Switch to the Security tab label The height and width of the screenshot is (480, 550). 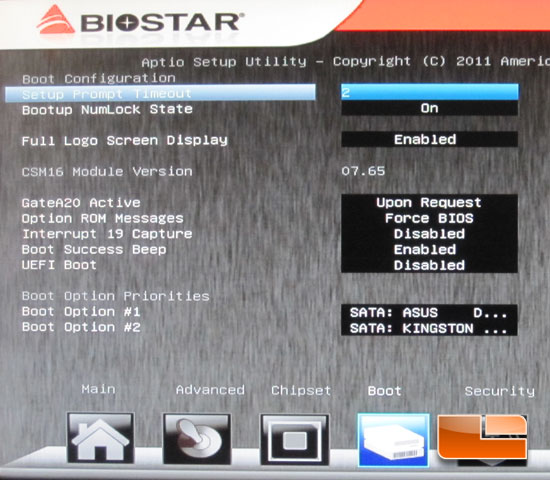pyautogui.click(x=499, y=391)
